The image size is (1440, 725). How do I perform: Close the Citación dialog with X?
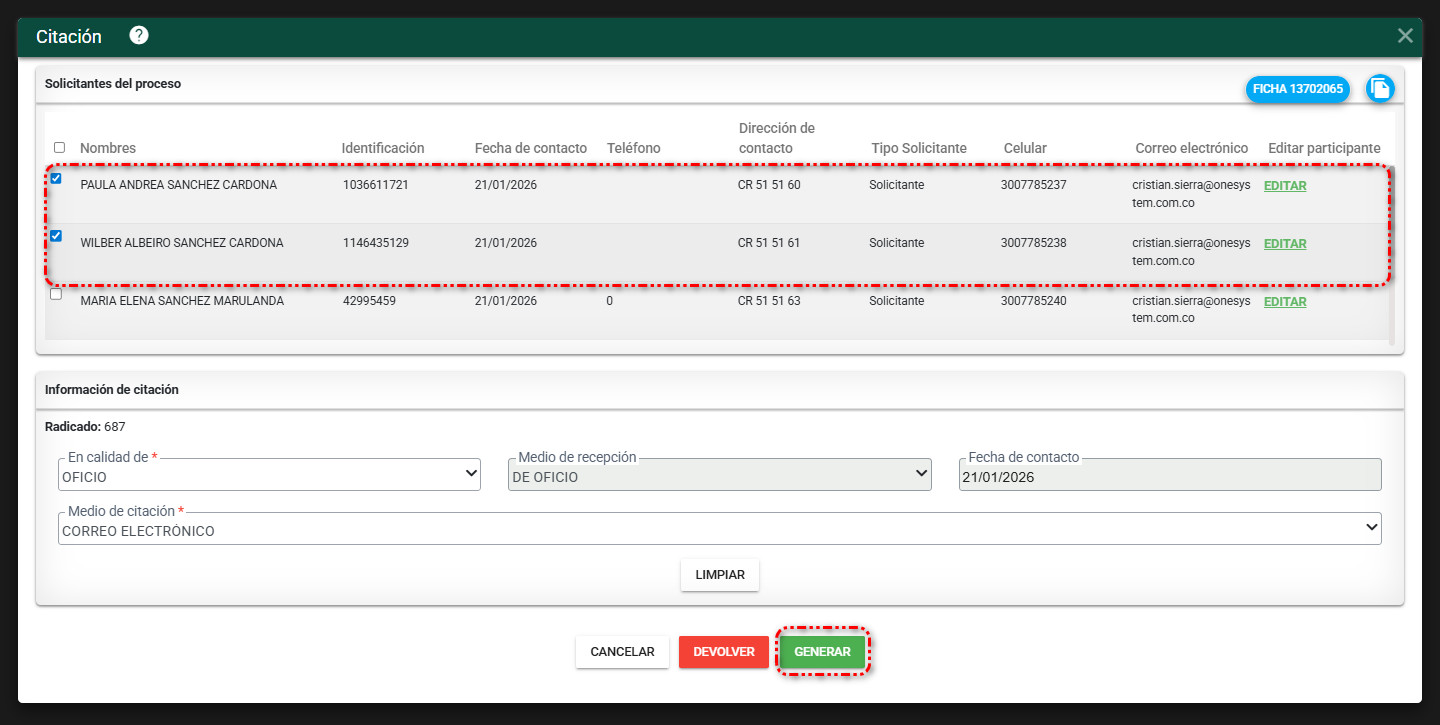(x=1405, y=36)
